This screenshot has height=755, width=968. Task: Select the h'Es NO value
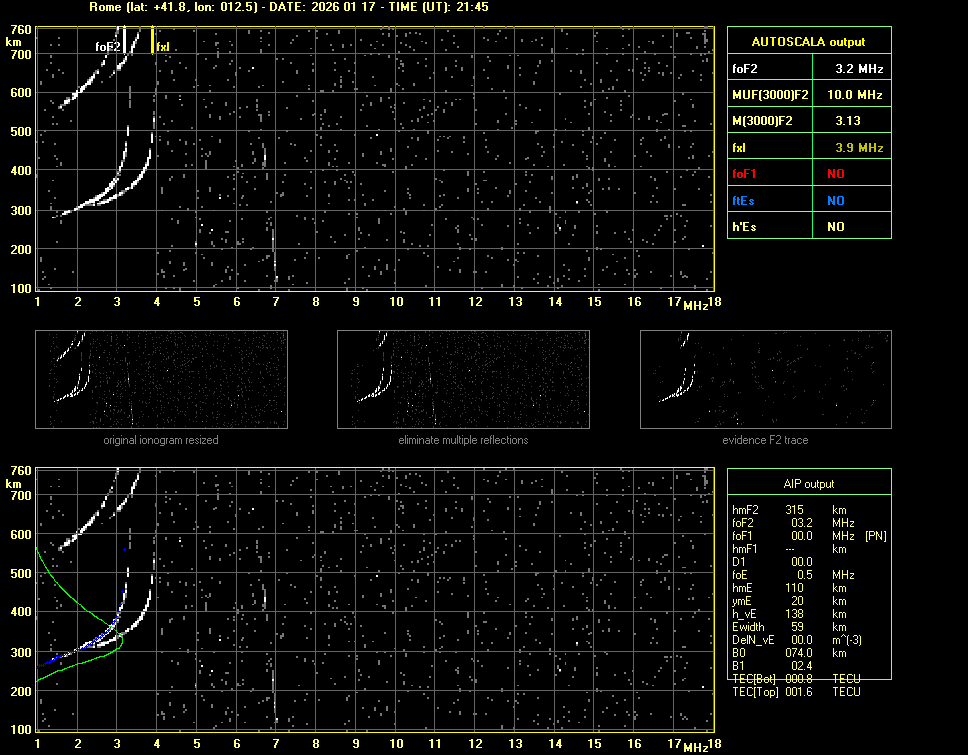[835, 227]
